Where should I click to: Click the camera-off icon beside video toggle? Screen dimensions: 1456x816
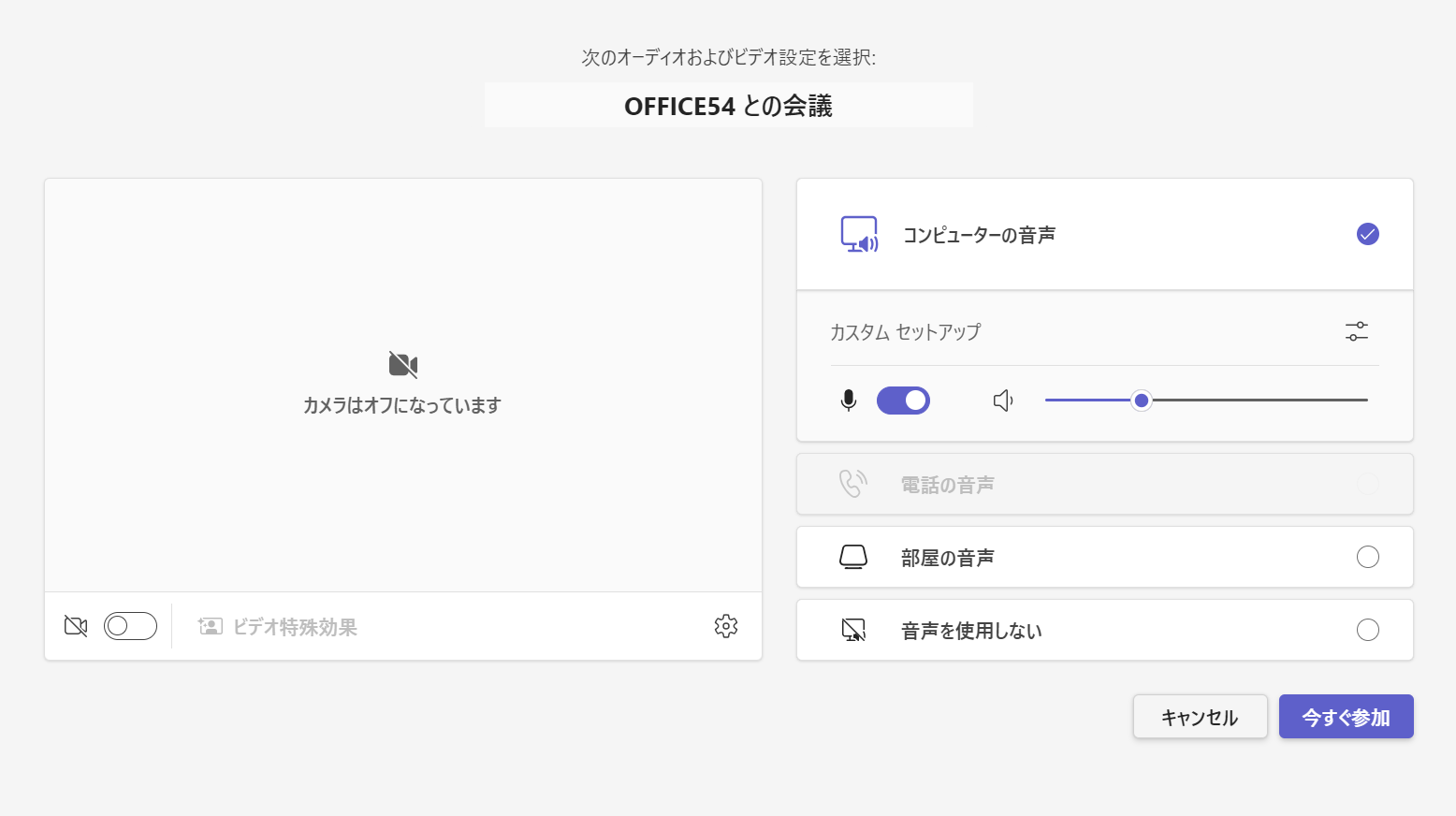[76, 626]
